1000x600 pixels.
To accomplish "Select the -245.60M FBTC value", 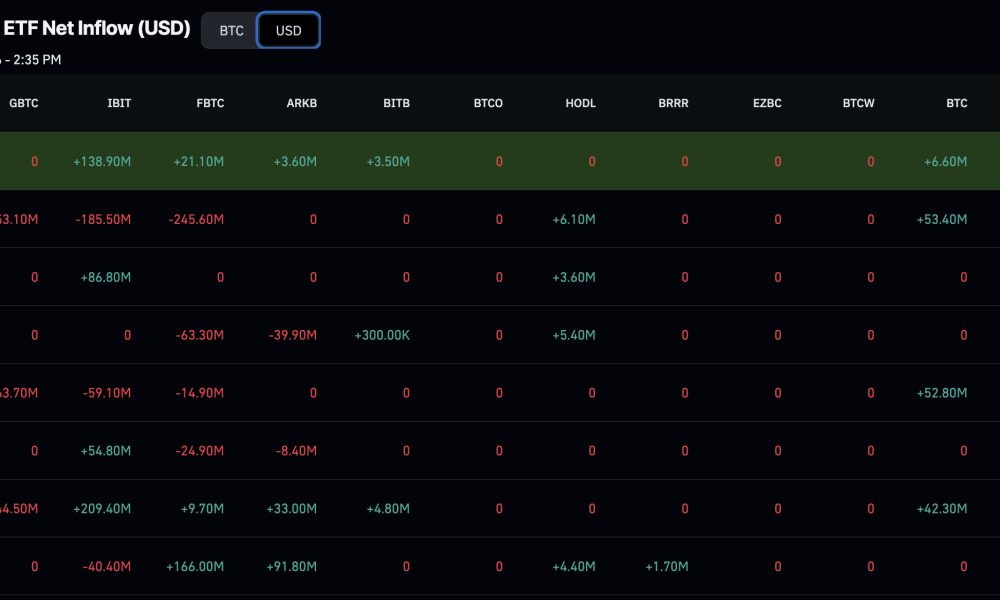I will pos(196,220).
